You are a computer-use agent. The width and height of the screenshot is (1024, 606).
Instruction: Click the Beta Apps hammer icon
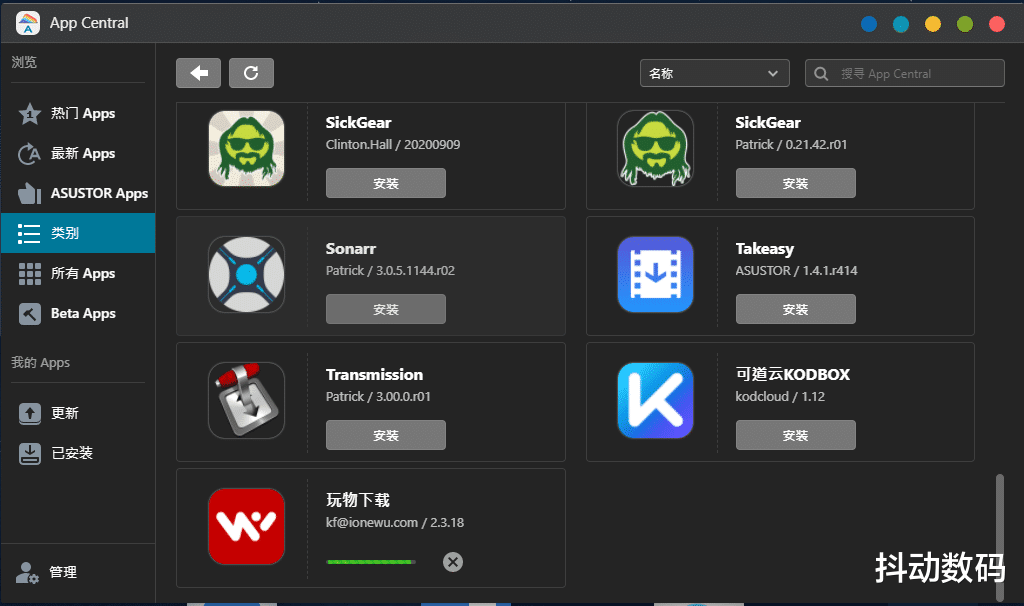29,313
